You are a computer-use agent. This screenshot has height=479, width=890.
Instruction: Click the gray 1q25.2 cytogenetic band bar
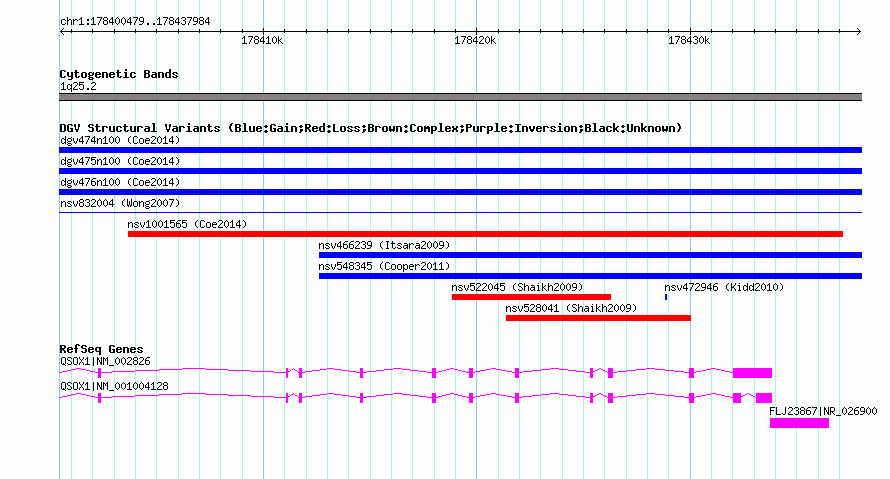[460, 97]
